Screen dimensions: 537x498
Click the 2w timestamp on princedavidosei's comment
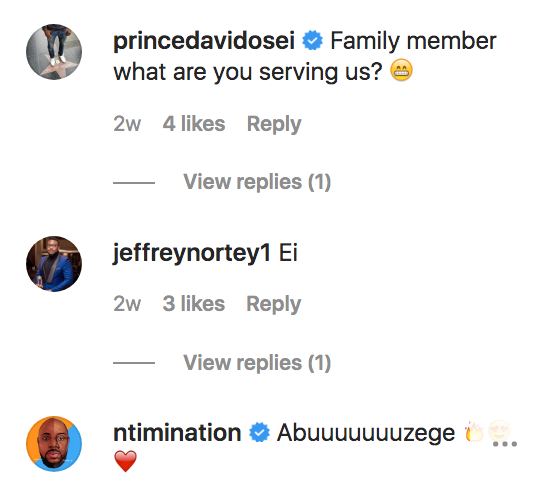click(127, 124)
